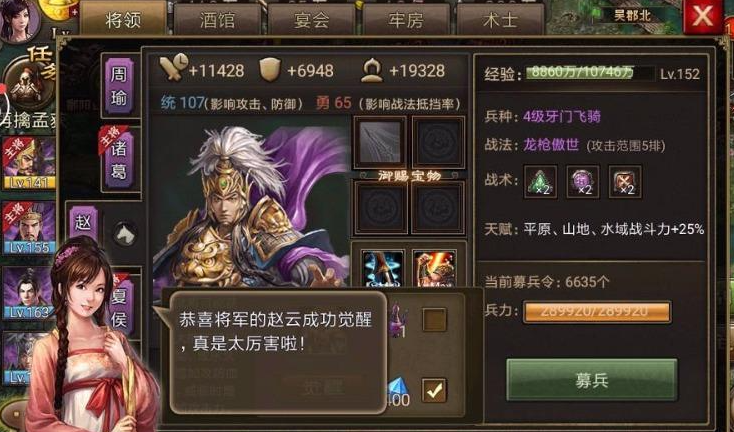
Task: Check the empty box beside purple gourd
Action: [x=434, y=320]
